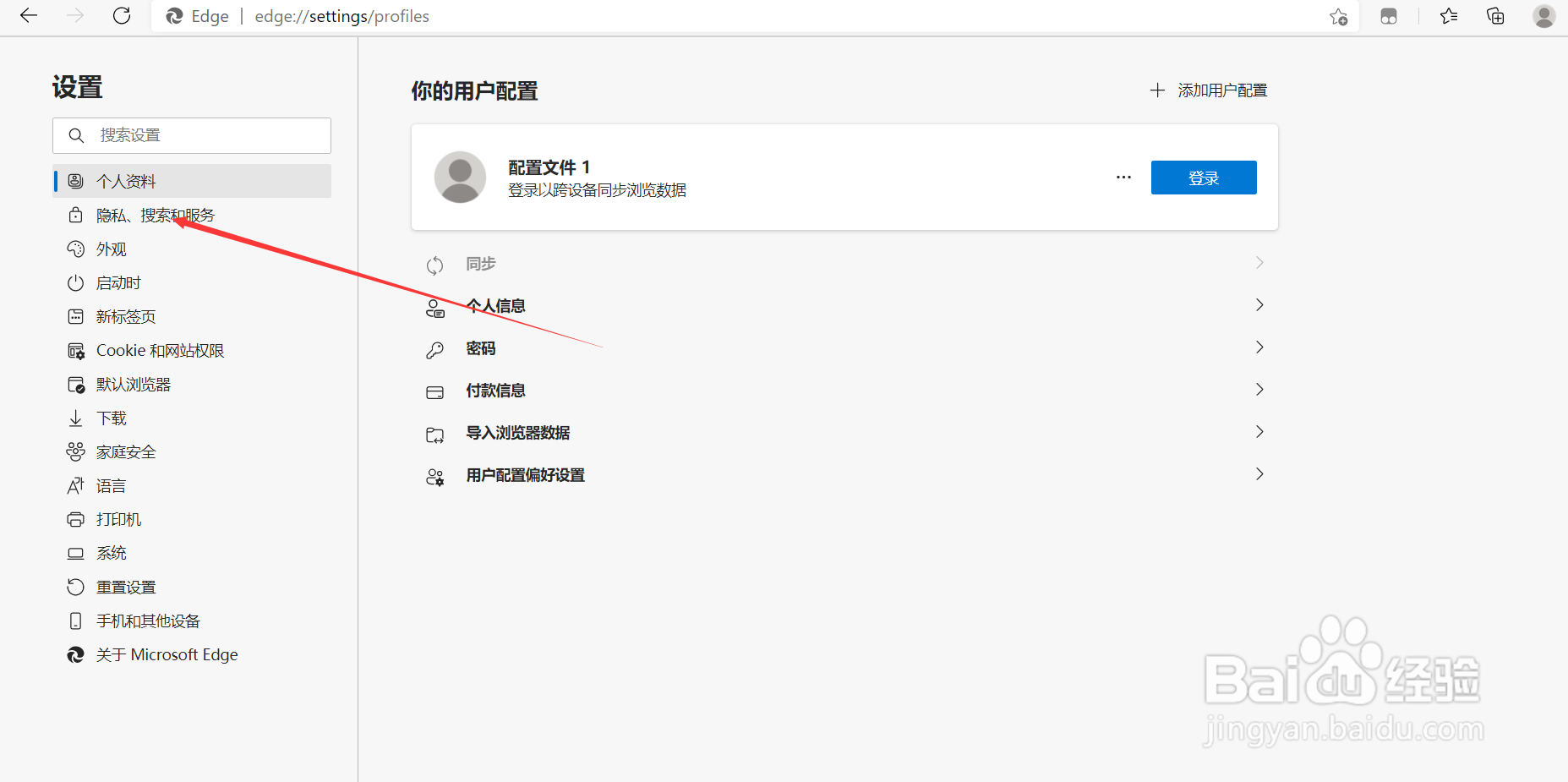Click the reset settings icon in sidebar

pos(76,587)
